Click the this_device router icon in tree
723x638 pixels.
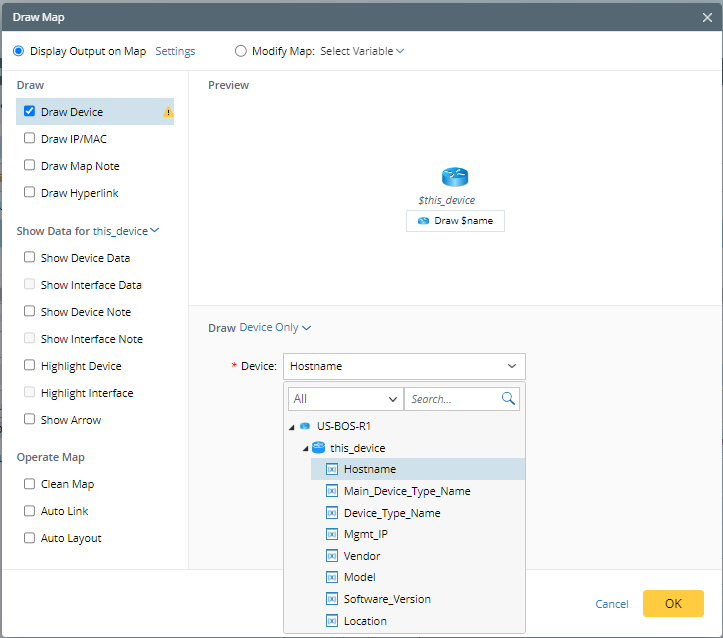(318, 448)
